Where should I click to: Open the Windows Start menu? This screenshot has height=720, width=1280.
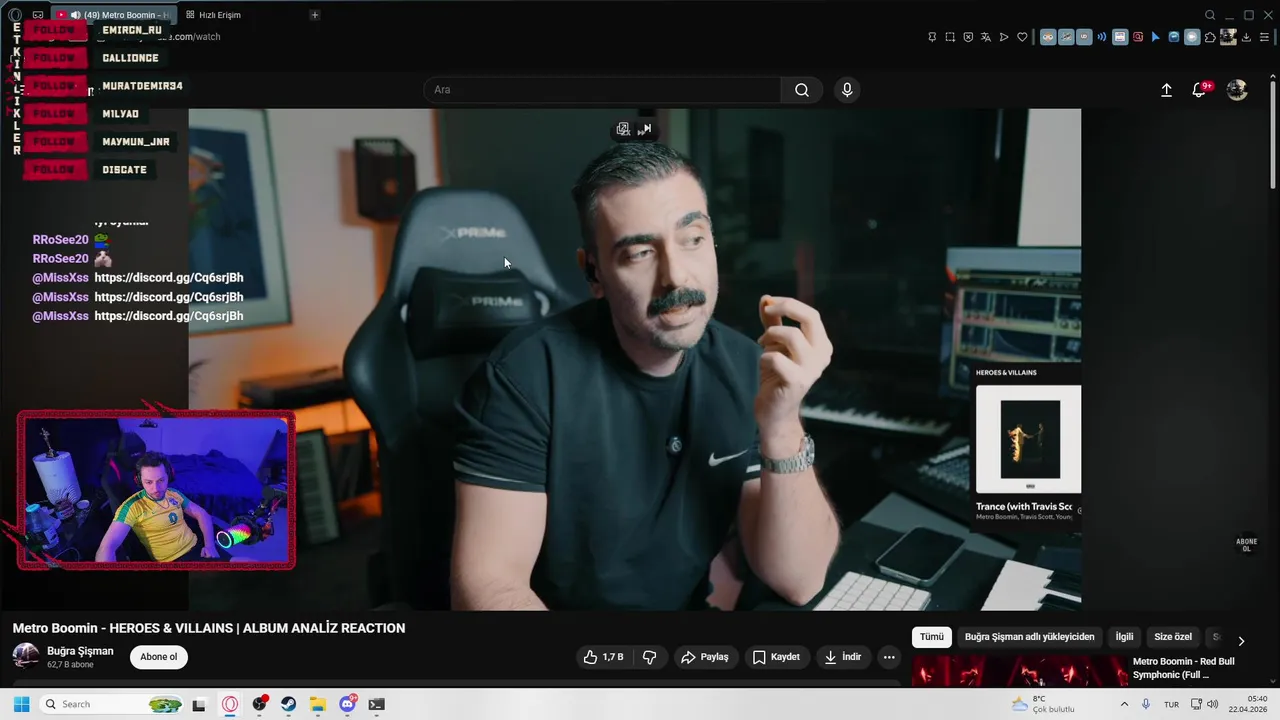pos(21,704)
